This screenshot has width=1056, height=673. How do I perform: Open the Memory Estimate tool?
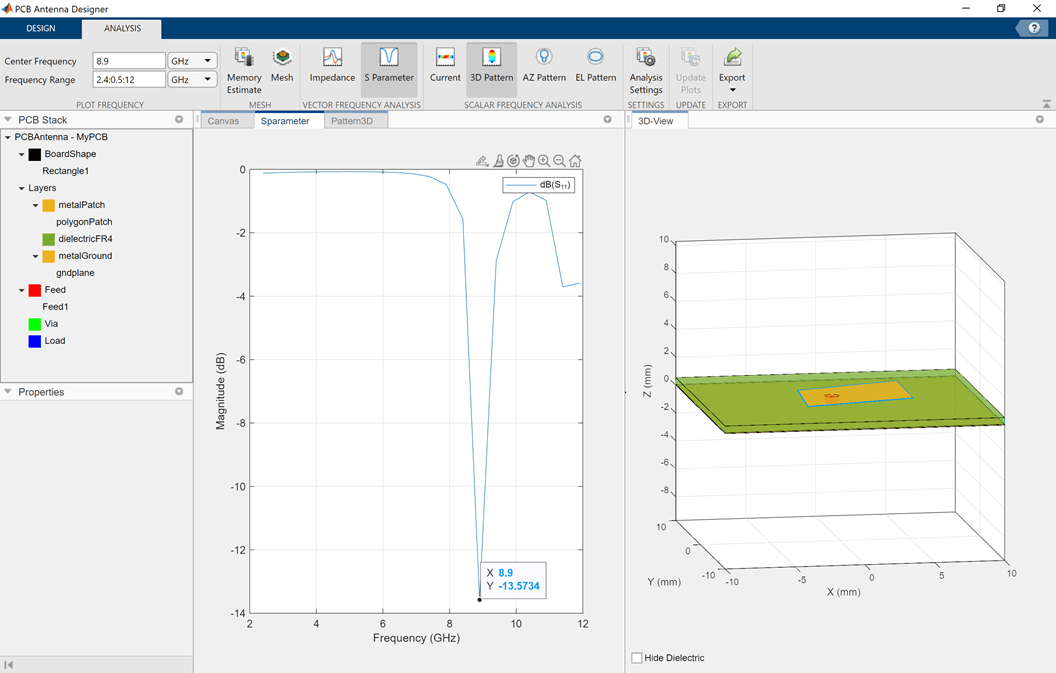(x=243, y=68)
